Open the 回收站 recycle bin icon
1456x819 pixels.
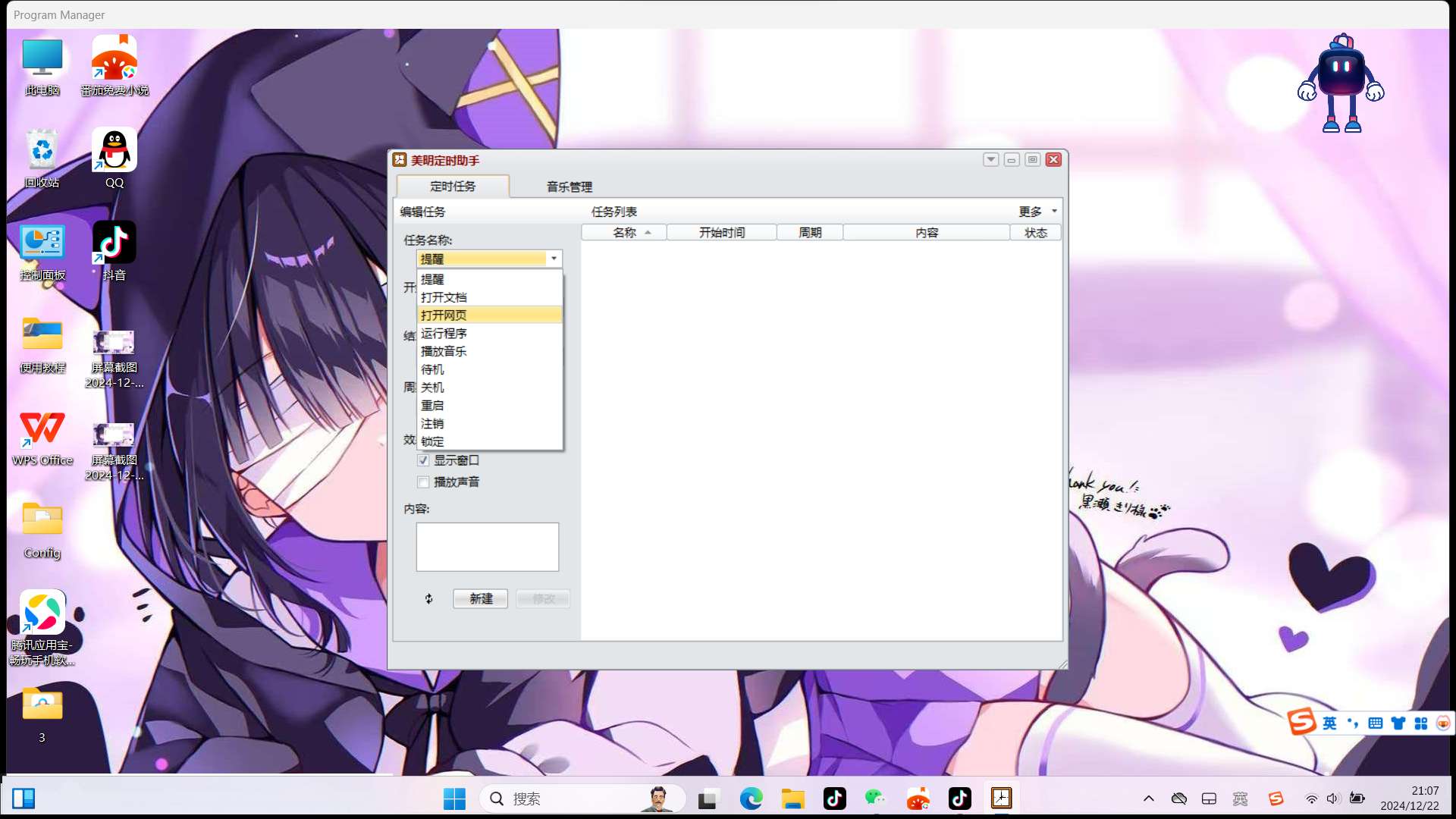click(42, 159)
